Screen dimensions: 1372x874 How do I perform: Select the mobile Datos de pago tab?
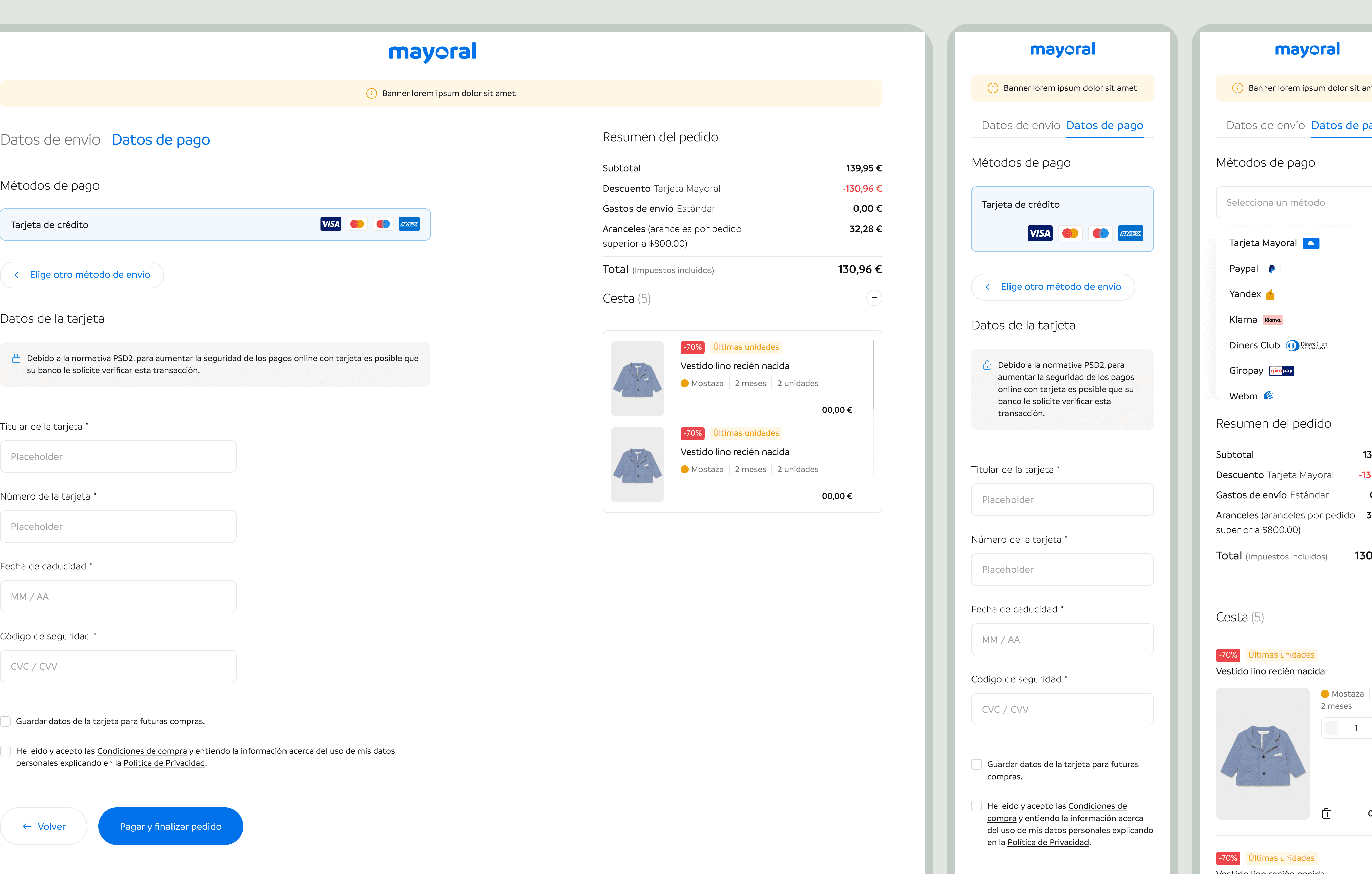pyautogui.click(x=1104, y=126)
